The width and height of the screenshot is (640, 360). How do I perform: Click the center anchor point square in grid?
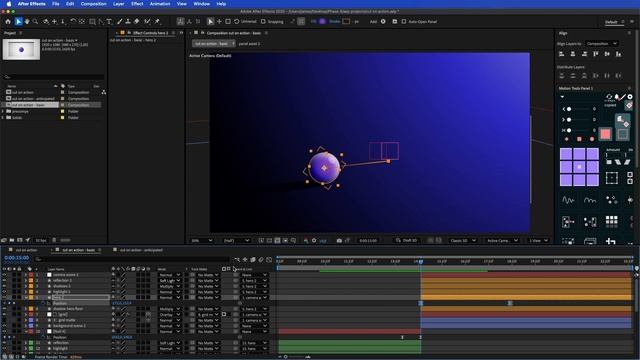tap(579, 167)
